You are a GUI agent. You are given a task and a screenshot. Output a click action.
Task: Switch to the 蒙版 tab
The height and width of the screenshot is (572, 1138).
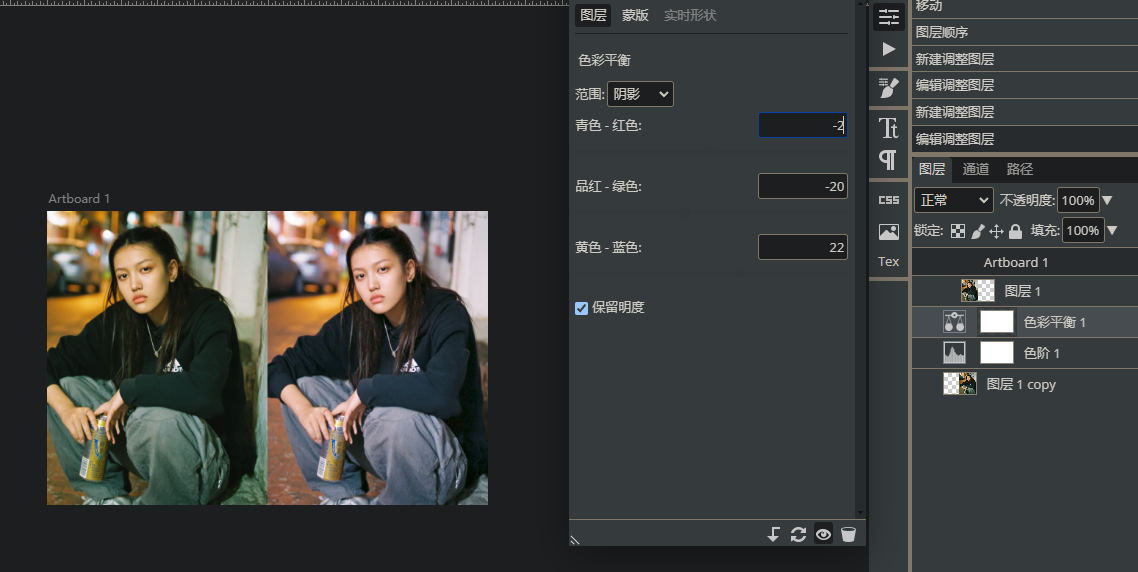tap(635, 15)
